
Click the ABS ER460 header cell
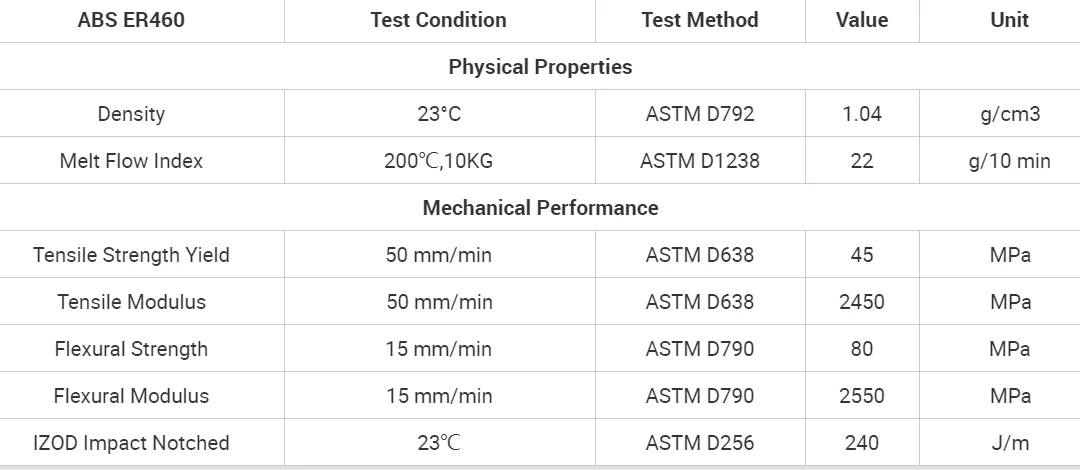pyautogui.click(x=131, y=20)
